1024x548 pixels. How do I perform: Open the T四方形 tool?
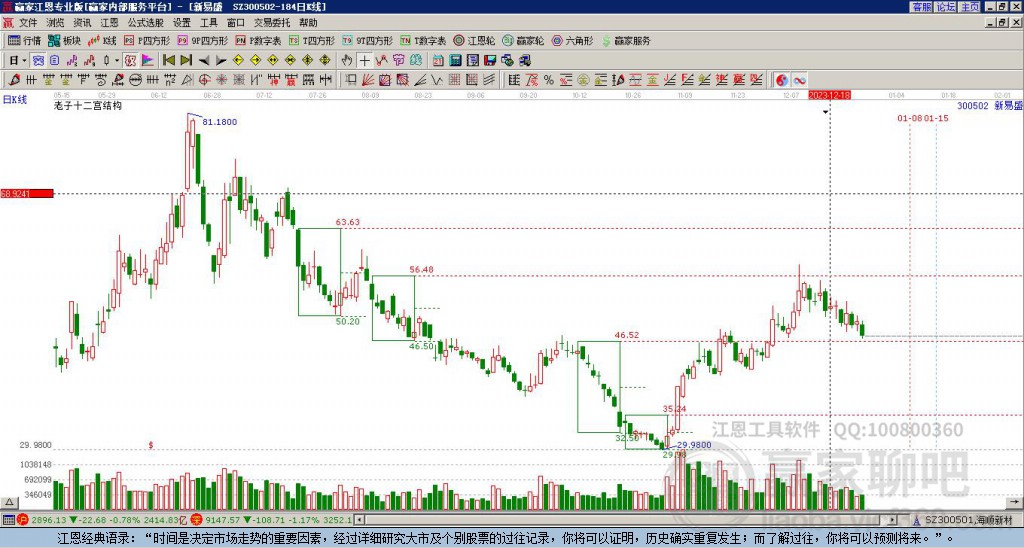tap(313, 40)
